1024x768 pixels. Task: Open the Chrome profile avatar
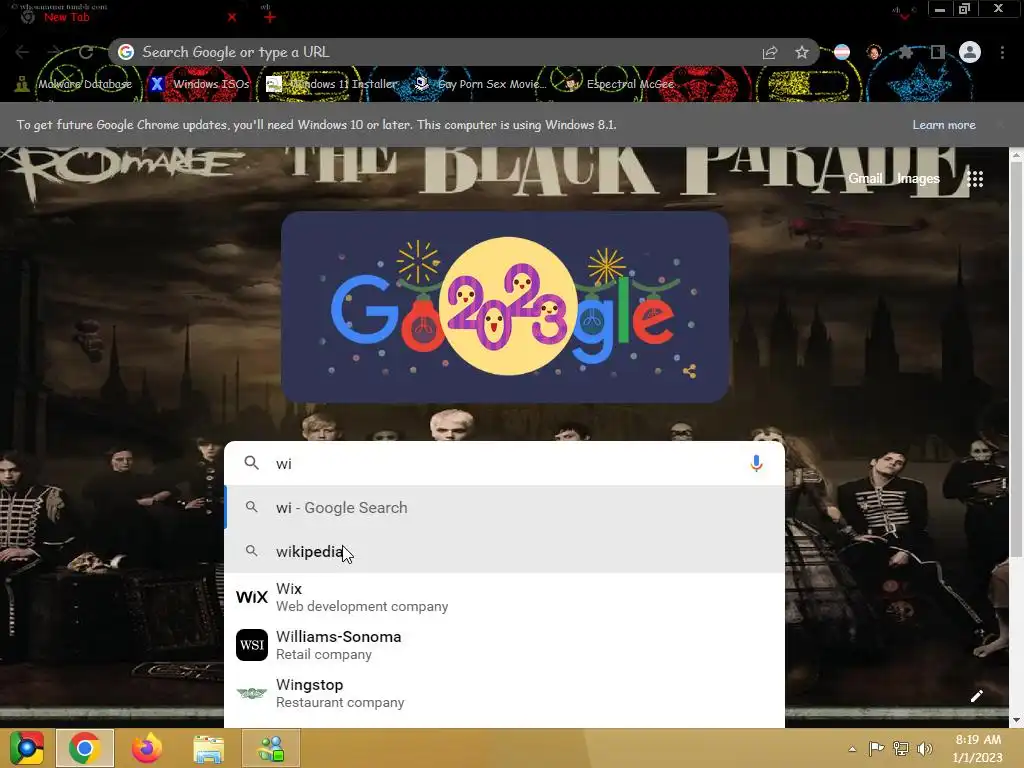coord(970,52)
